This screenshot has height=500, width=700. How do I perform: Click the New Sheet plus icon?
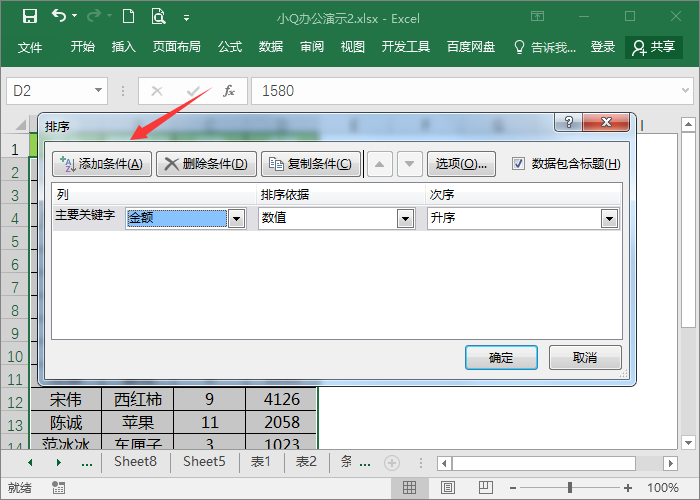tap(392, 463)
